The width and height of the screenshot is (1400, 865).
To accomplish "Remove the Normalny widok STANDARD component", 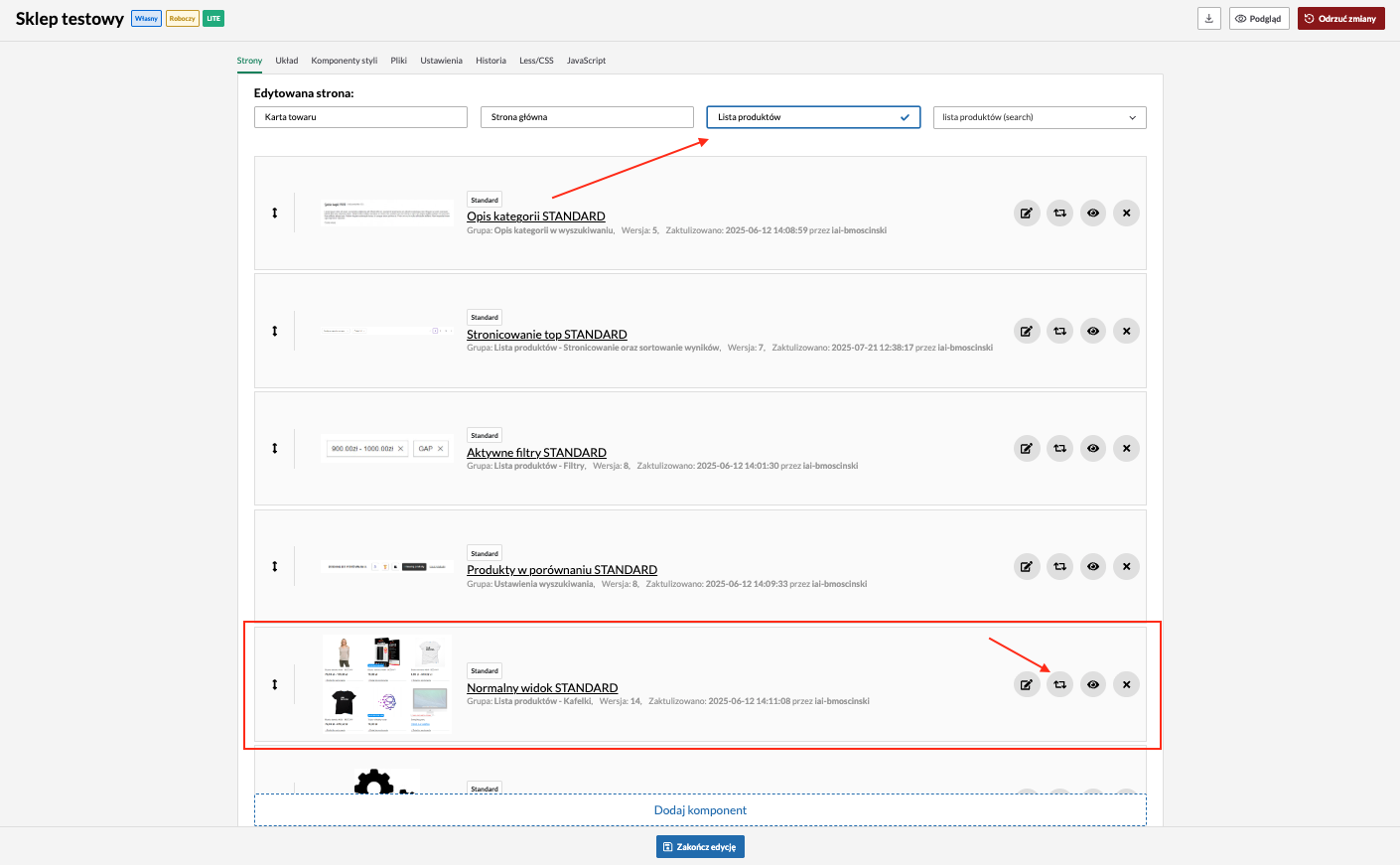I will tap(1126, 684).
